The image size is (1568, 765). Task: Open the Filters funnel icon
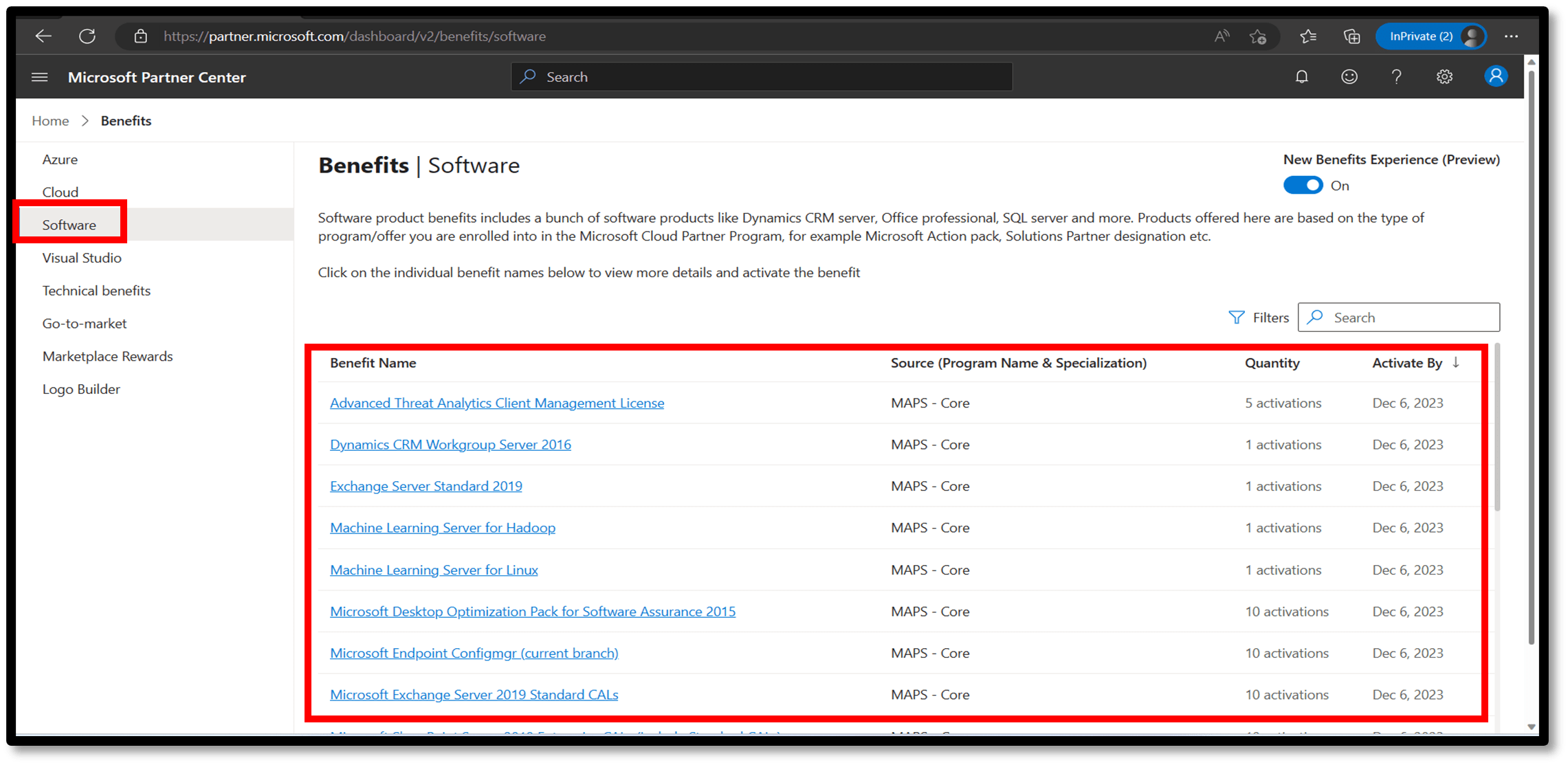click(1237, 317)
